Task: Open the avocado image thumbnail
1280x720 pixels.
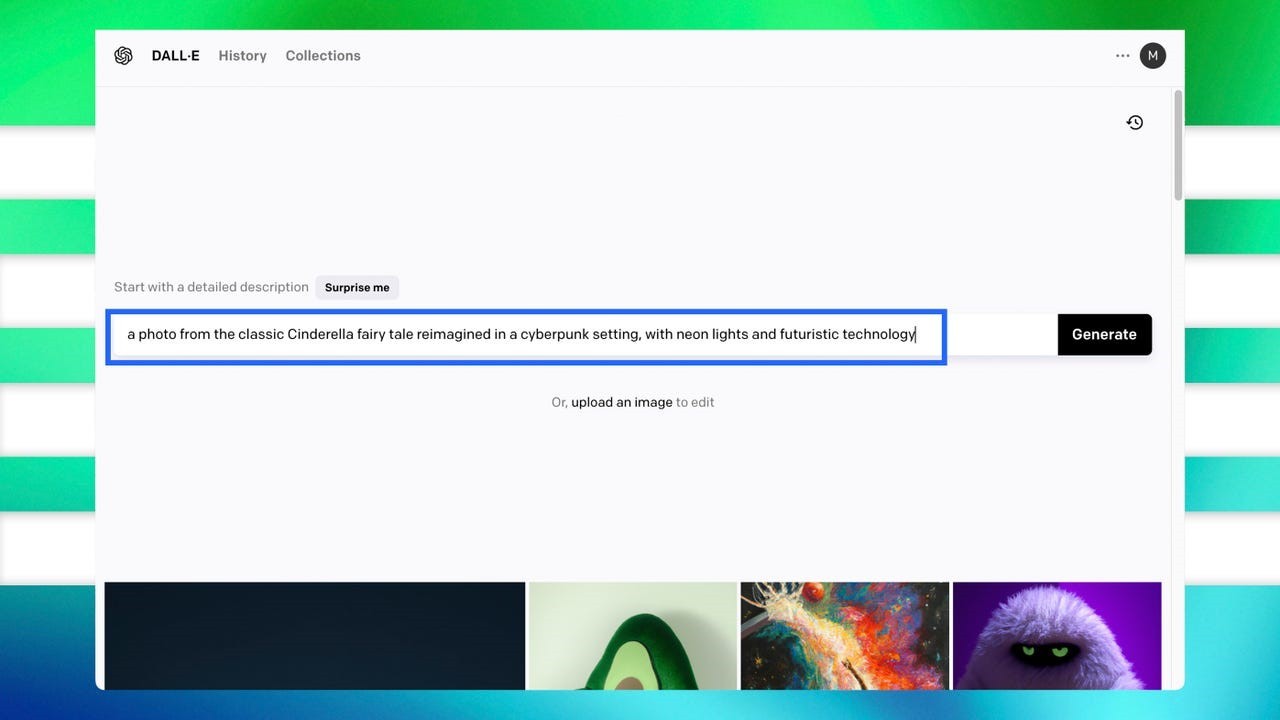Action: point(632,635)
